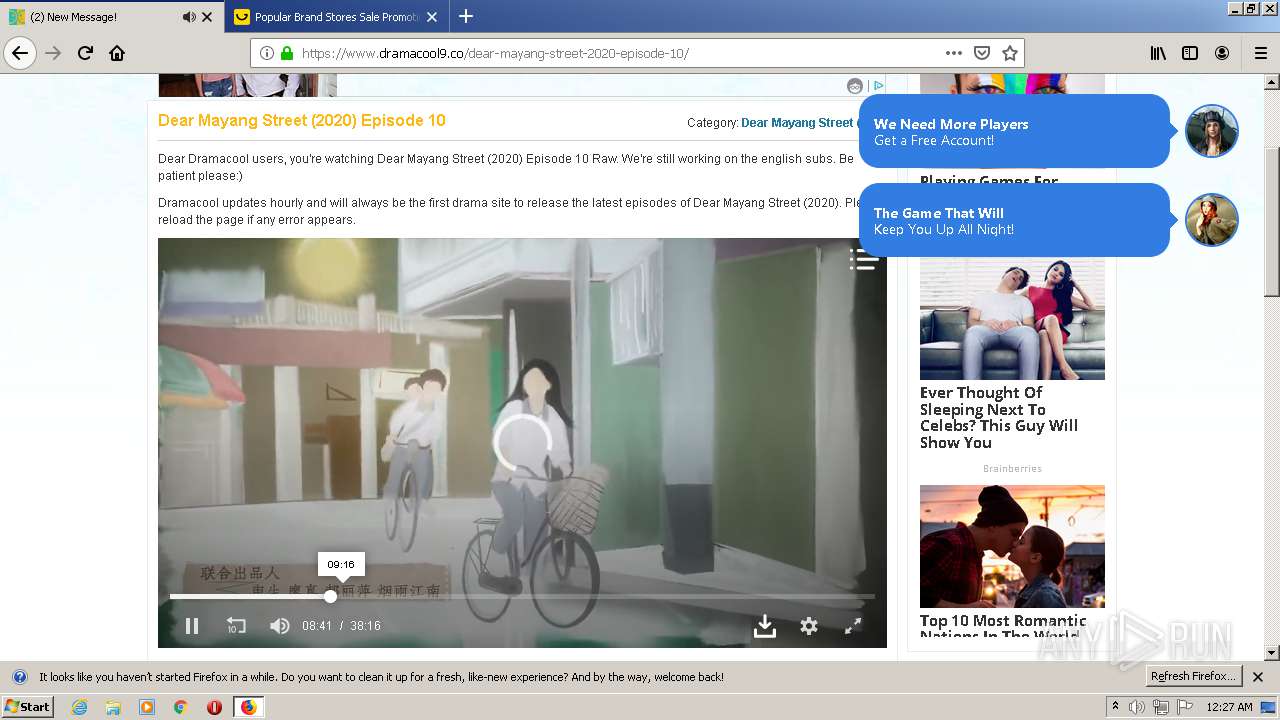This screenshot has height=720, width=1280.
Task: Open video player settings gear
Action: click(809, 626)
